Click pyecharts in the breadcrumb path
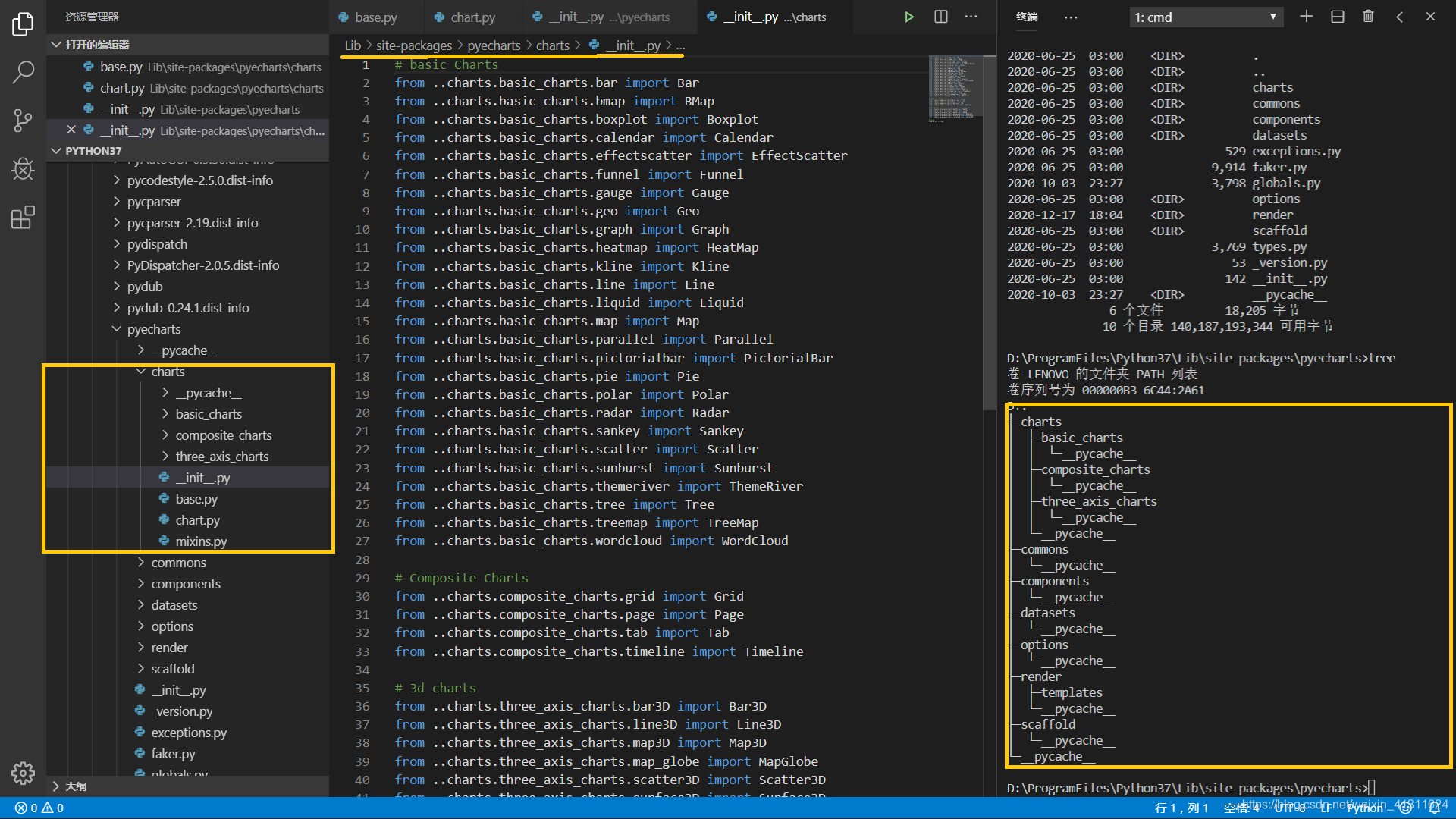The image size is (1456, 819). [x=494, y=45]
